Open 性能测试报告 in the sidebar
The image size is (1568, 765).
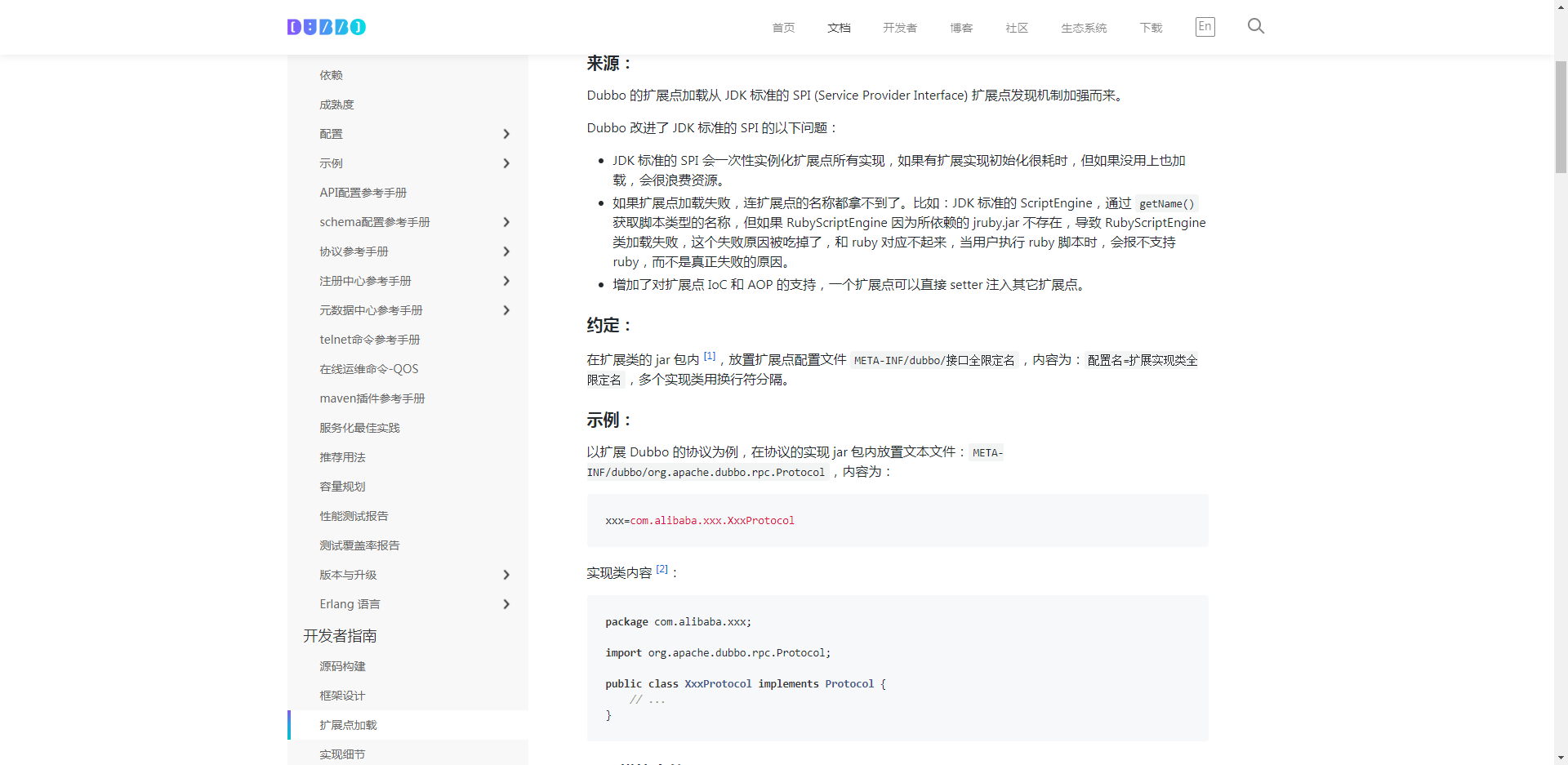pos(354,516)
